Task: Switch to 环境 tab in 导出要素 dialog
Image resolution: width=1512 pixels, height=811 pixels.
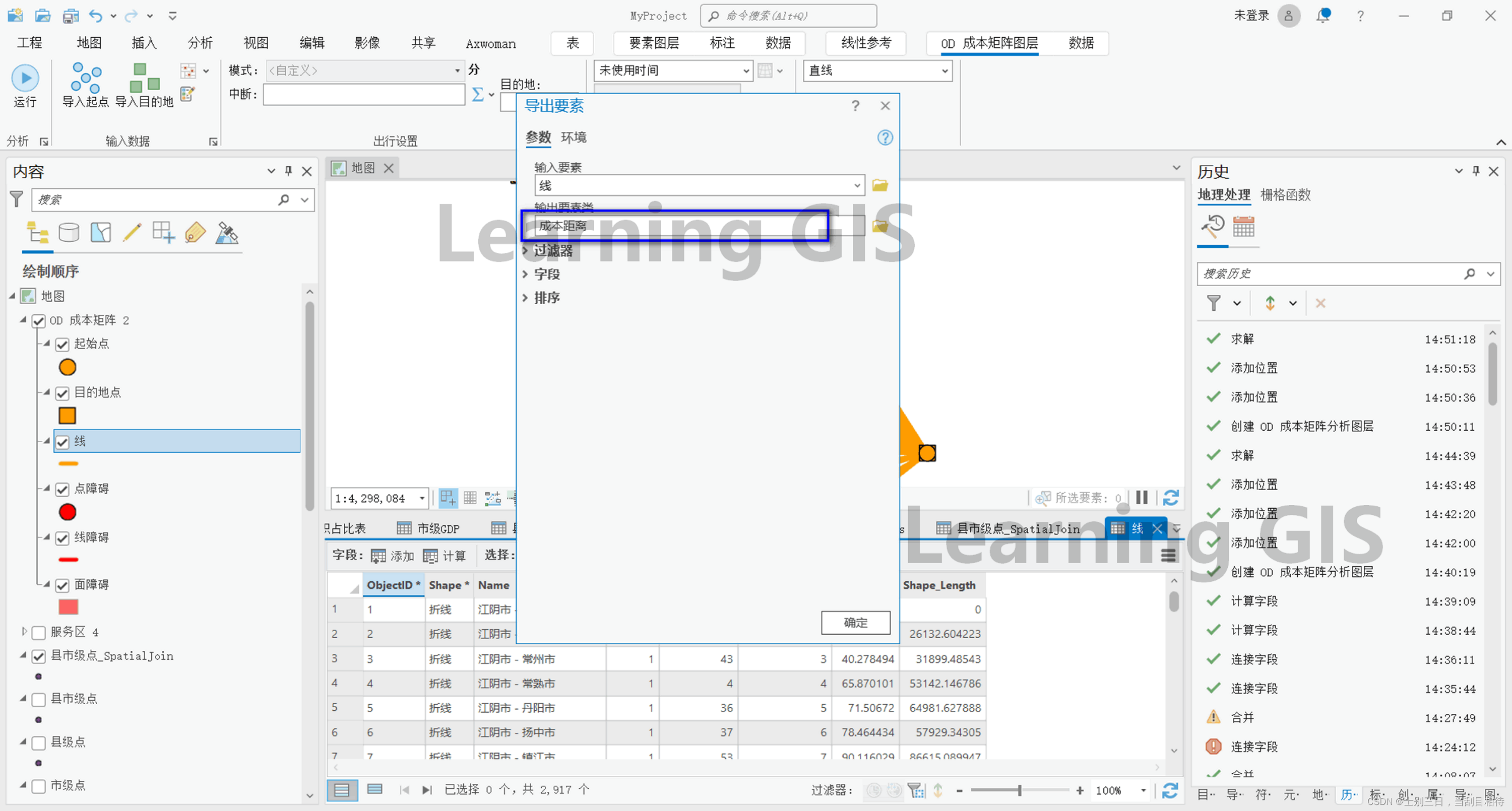Action: click(574, 138)
